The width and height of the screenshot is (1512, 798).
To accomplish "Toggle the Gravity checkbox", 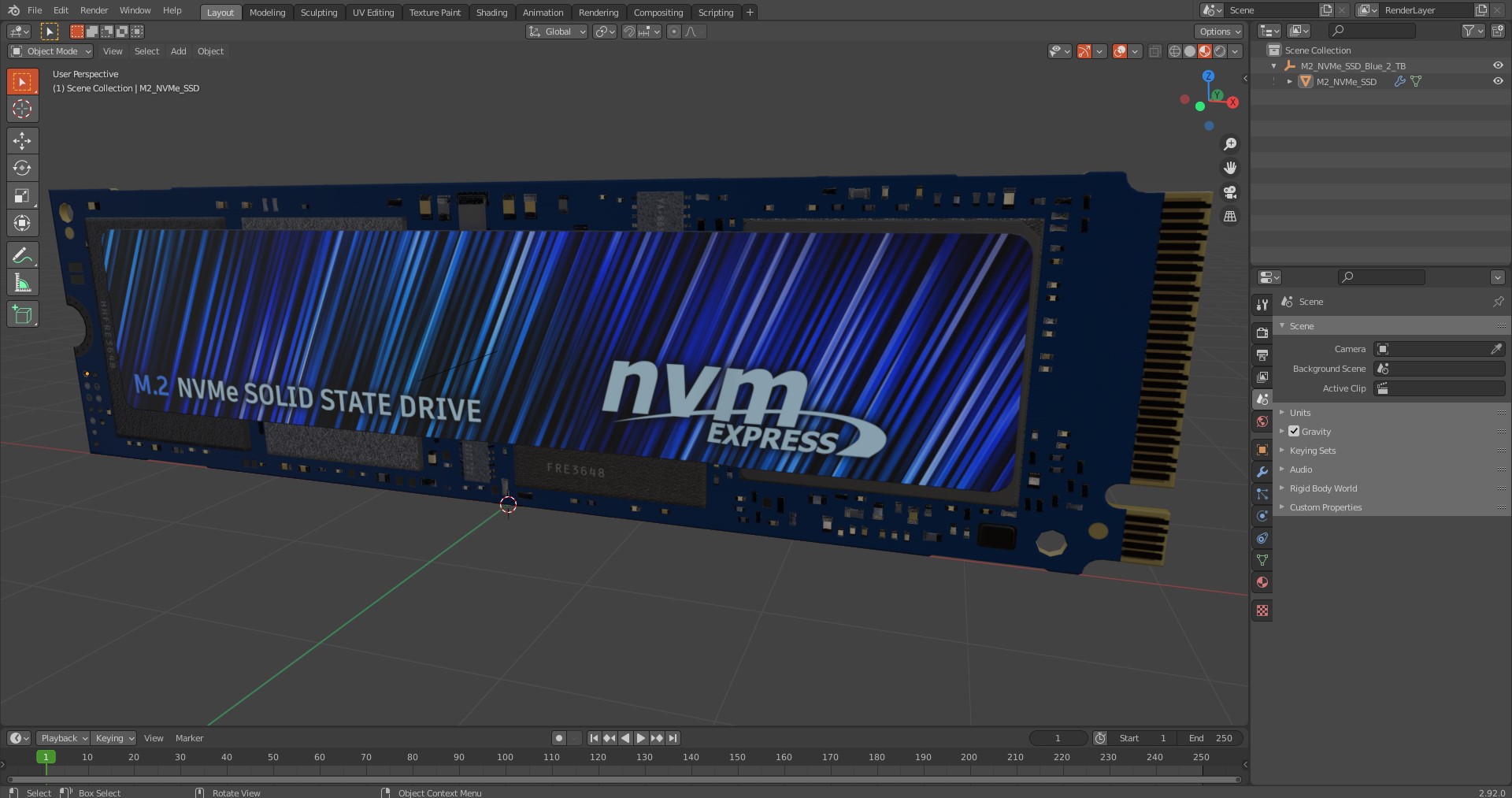I will [1294, 431].
